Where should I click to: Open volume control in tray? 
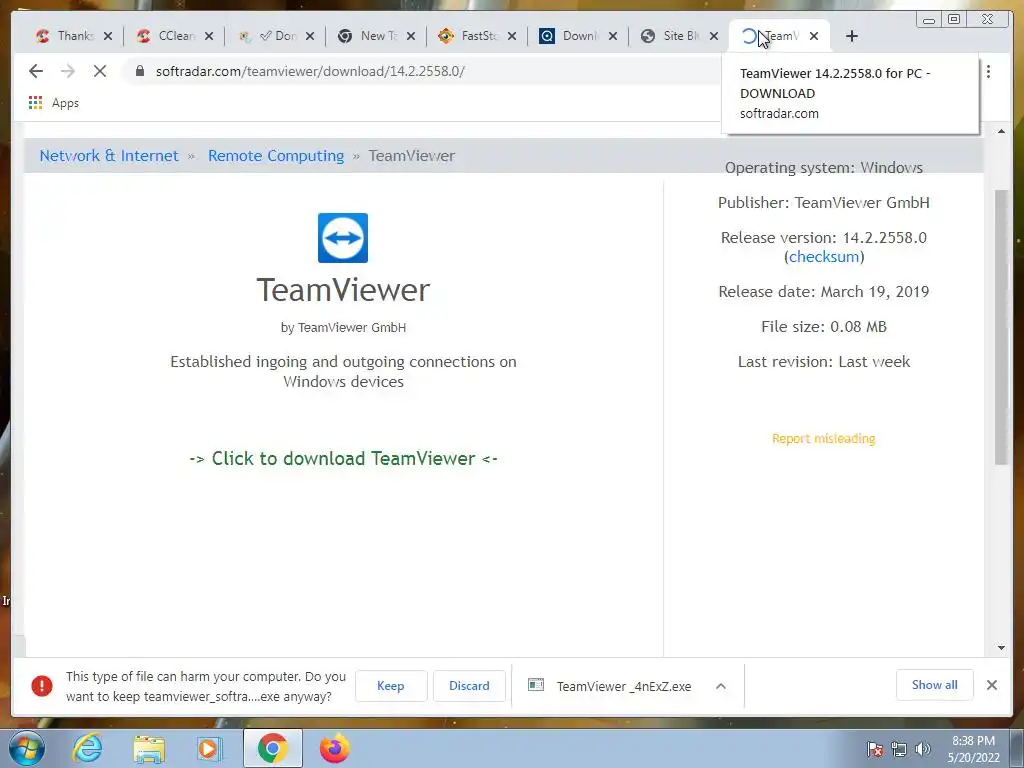923,749
